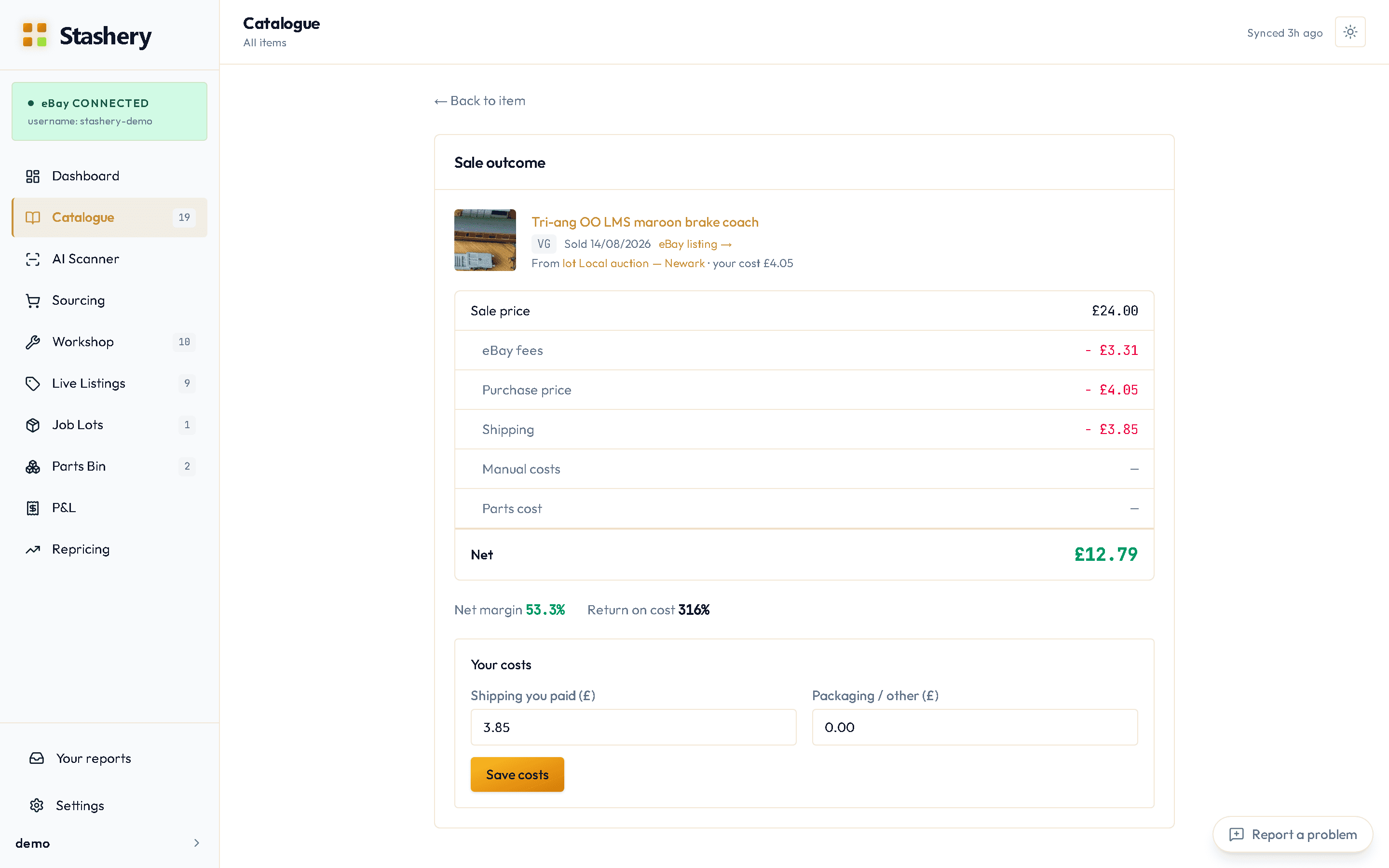Click the Report a problem icon
Screen dimensions: 1389x868
tap(1236, 835)
